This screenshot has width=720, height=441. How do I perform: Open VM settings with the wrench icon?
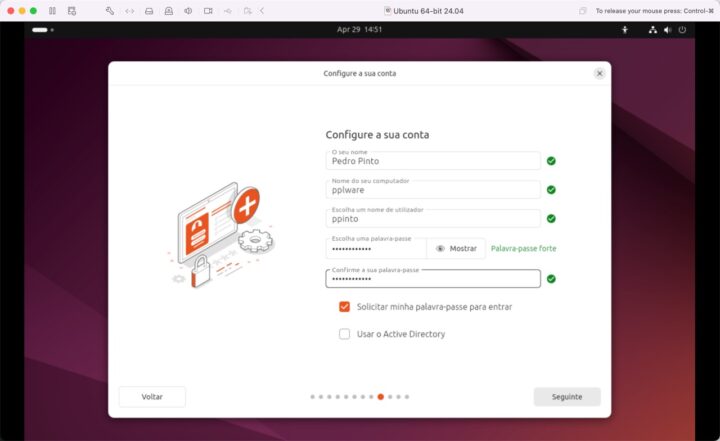(110, 11)
